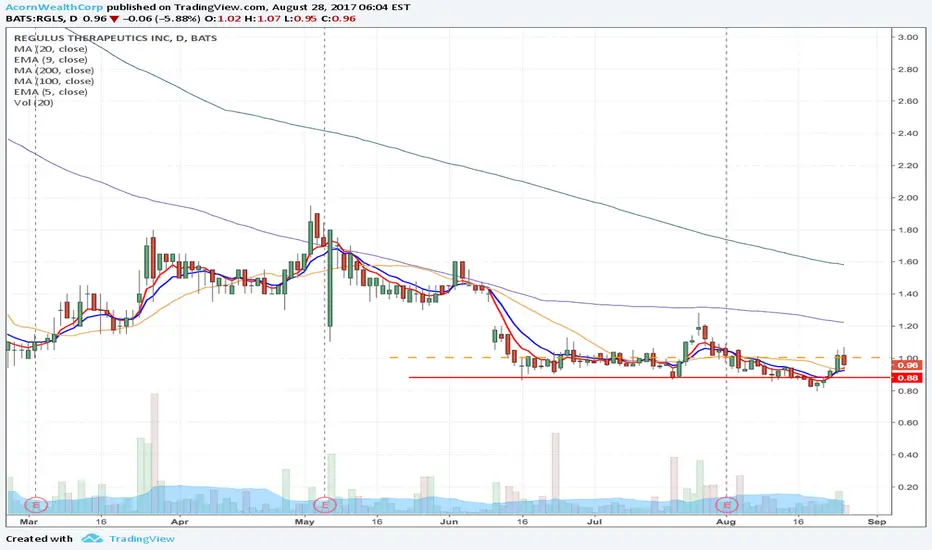Screen dimensions: 932x550
Task: Open the TradingView text link
Action: click(x=142, y=539)
